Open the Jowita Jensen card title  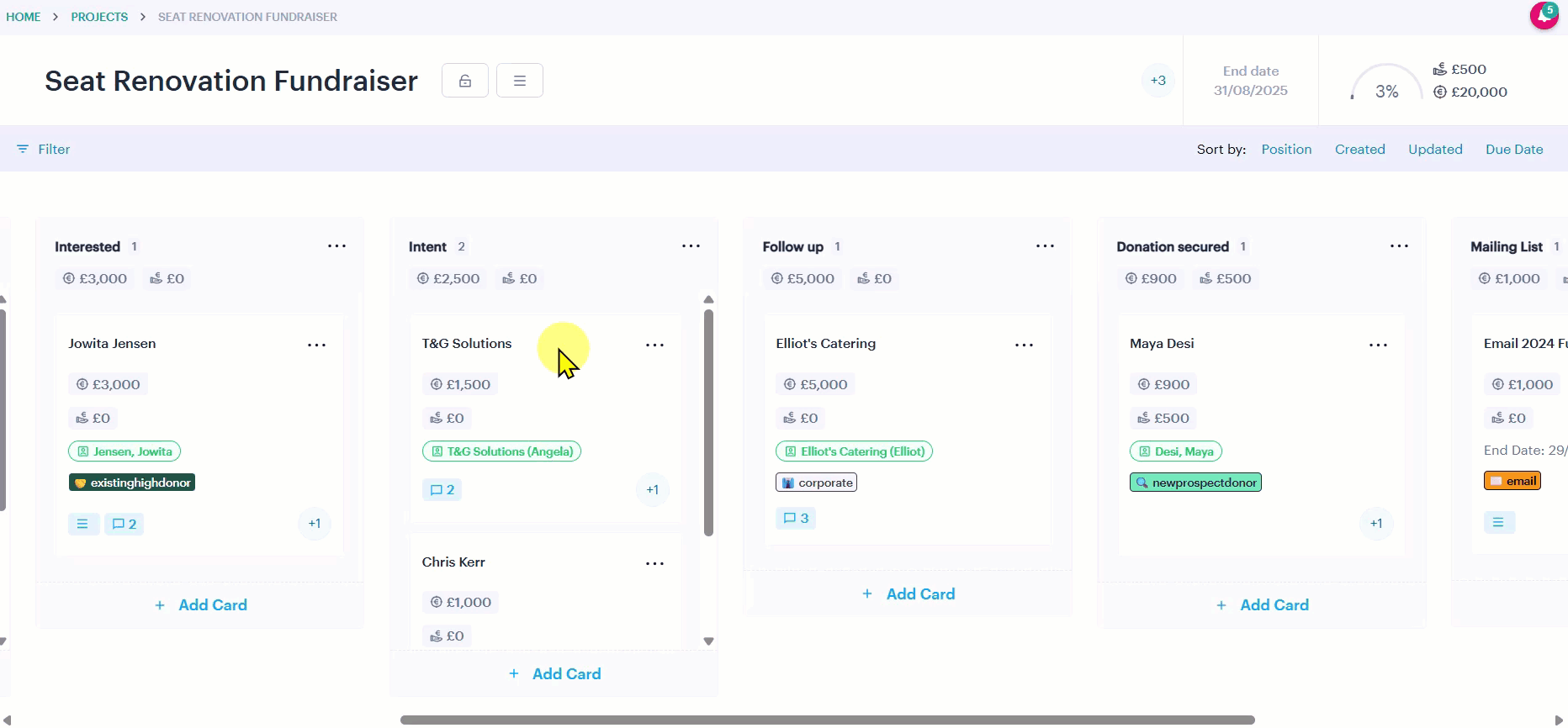tap(112, 344)
